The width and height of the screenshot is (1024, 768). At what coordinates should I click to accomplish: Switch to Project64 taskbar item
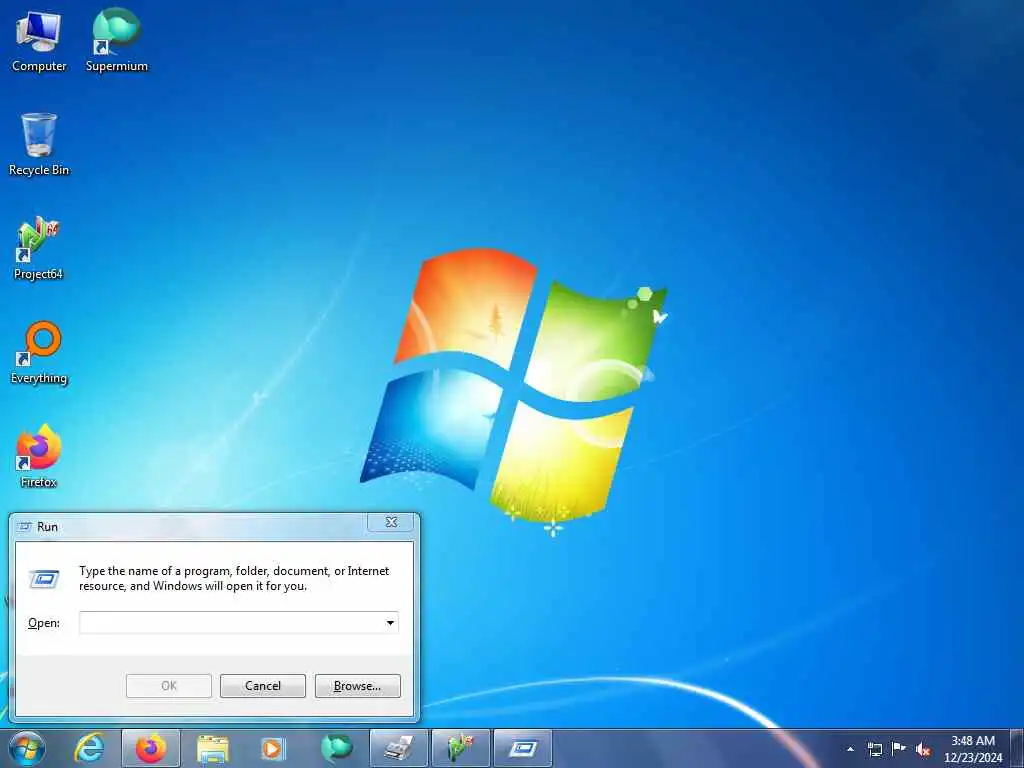(x=460, y=748)
